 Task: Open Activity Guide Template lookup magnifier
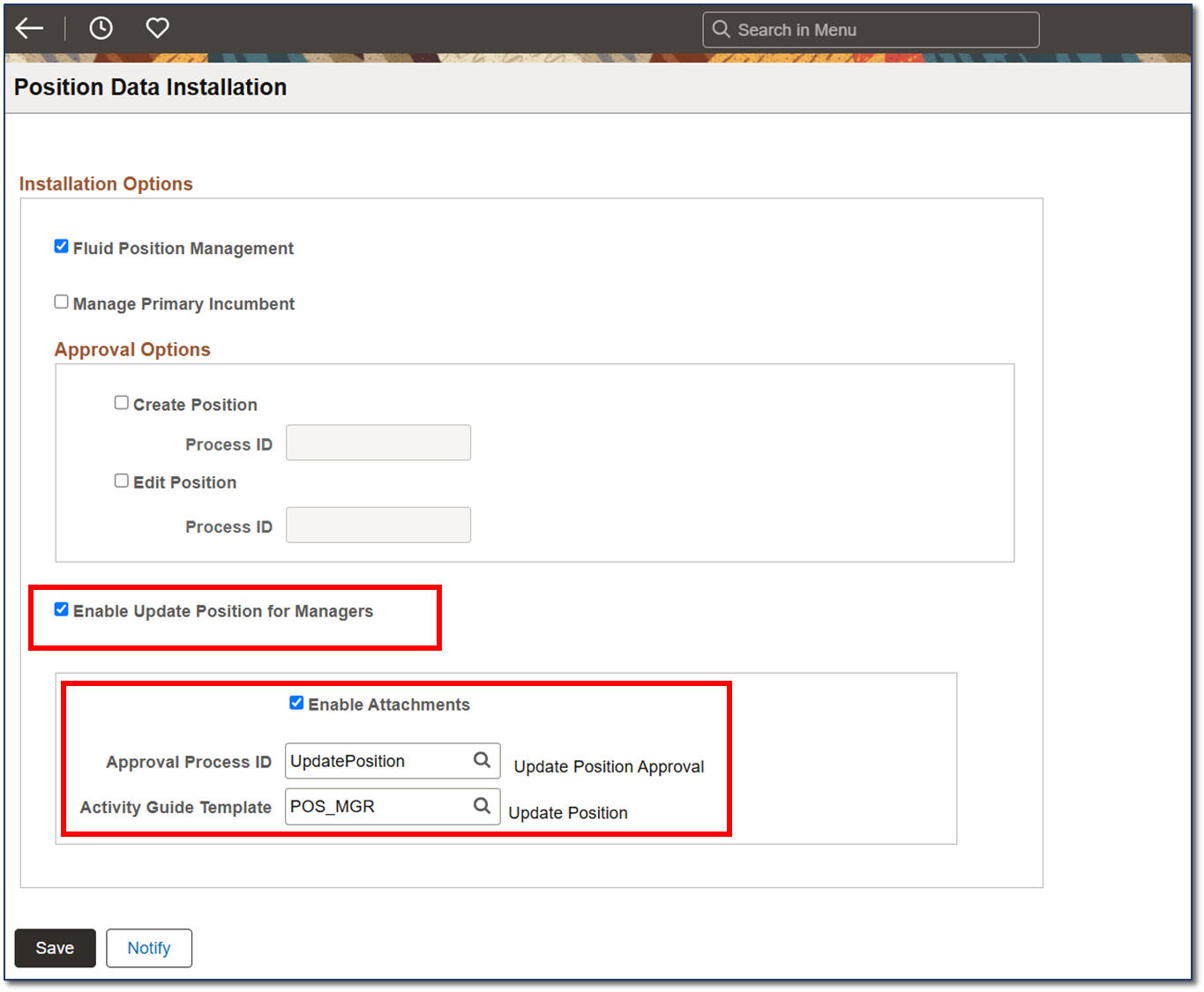click(x=482, y=806)
